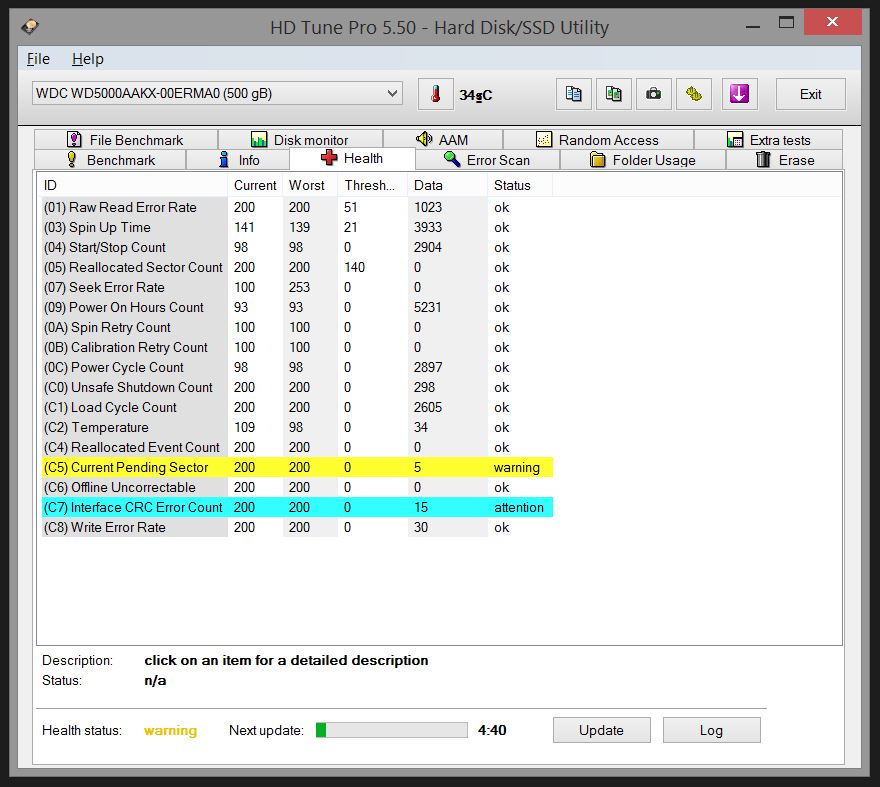Viewport: 880px width, 787px height.
Task: Save a screenshot with camera icon
Action: 653,94
